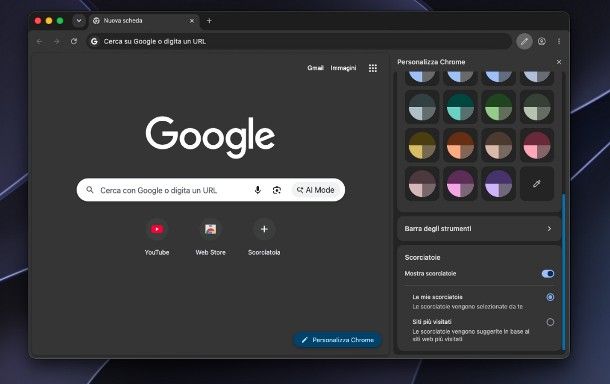Select the Nuova scheda tab
610x384 pixels.
[144, 21]
